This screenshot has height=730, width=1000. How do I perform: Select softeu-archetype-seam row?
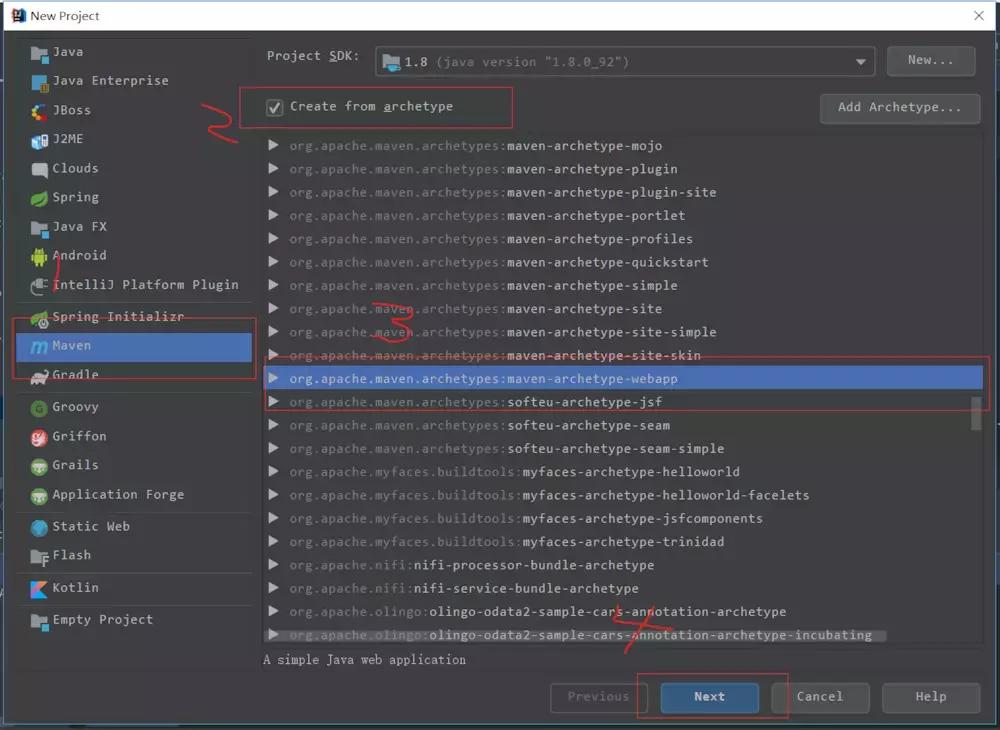(x=623, y=425)
